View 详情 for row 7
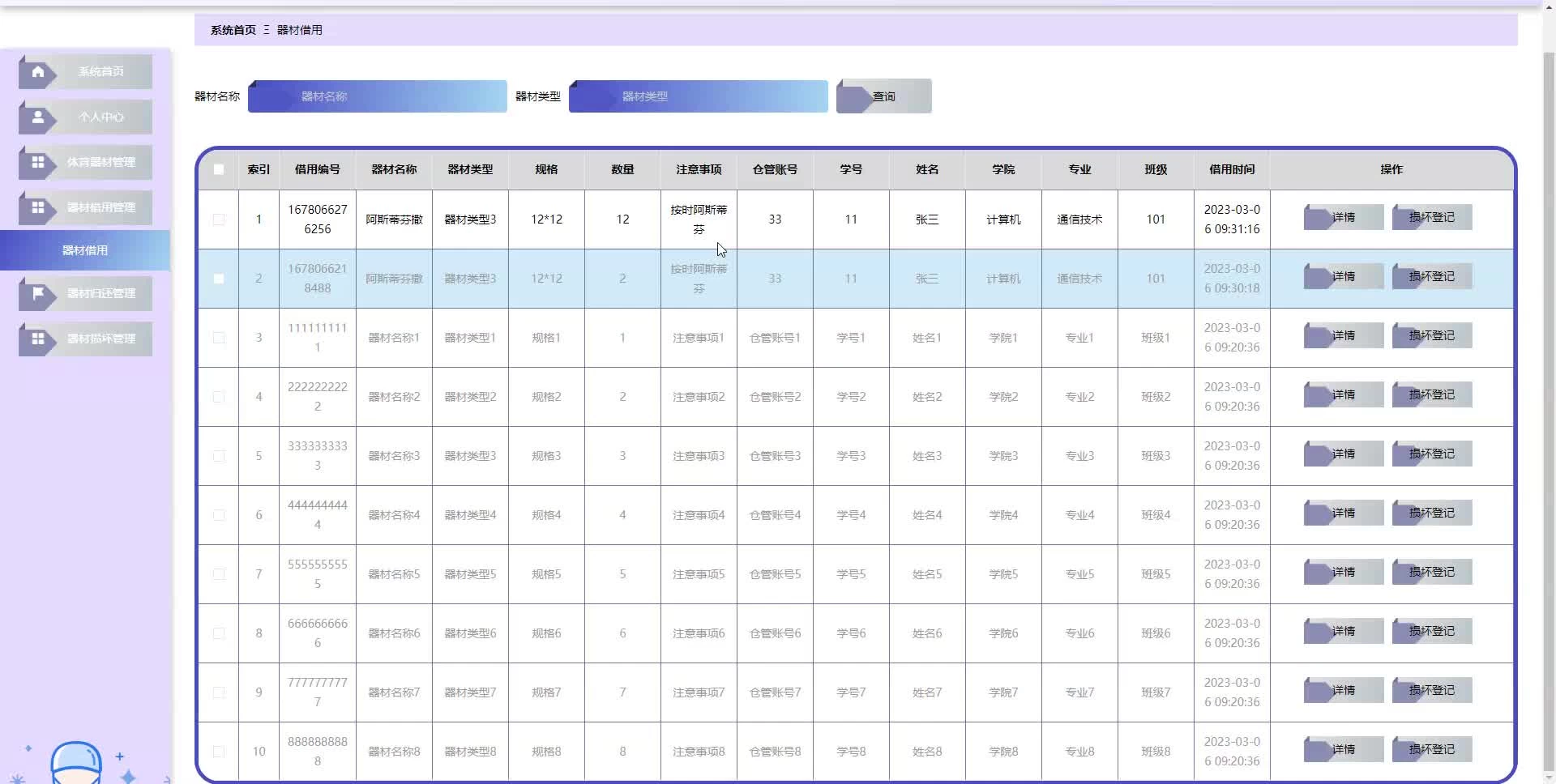The width and height of the screenshot is (1556, 784). point(1343,573)
